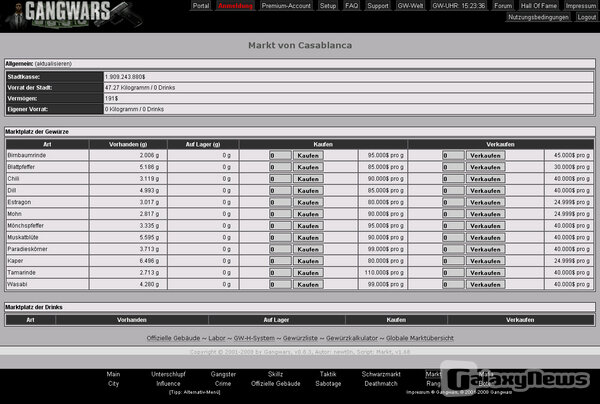
Task: Click the Alternativ-Menü tip link
Action: point(194,392)
